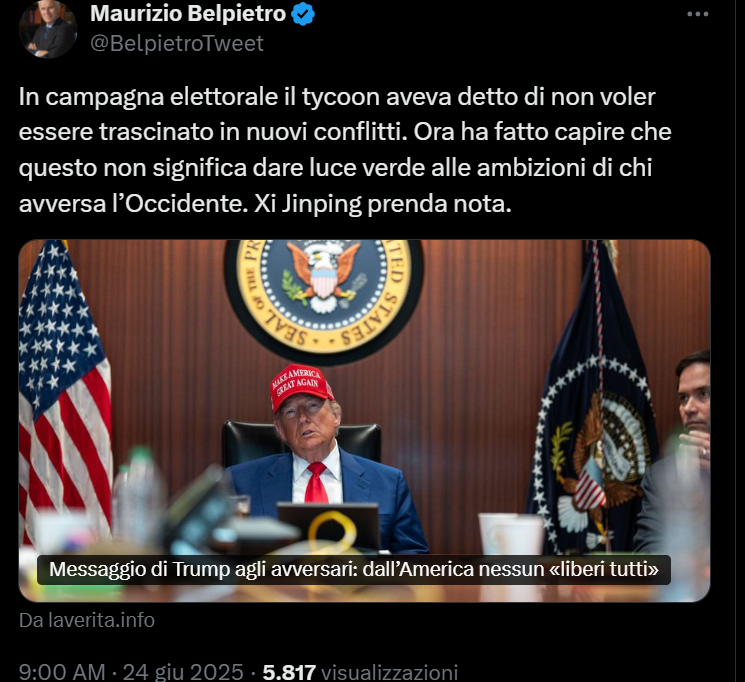Open Maurizio Belpietro's profile avatar
Viewport: 745px width, 682px height.
click(48, 29)
